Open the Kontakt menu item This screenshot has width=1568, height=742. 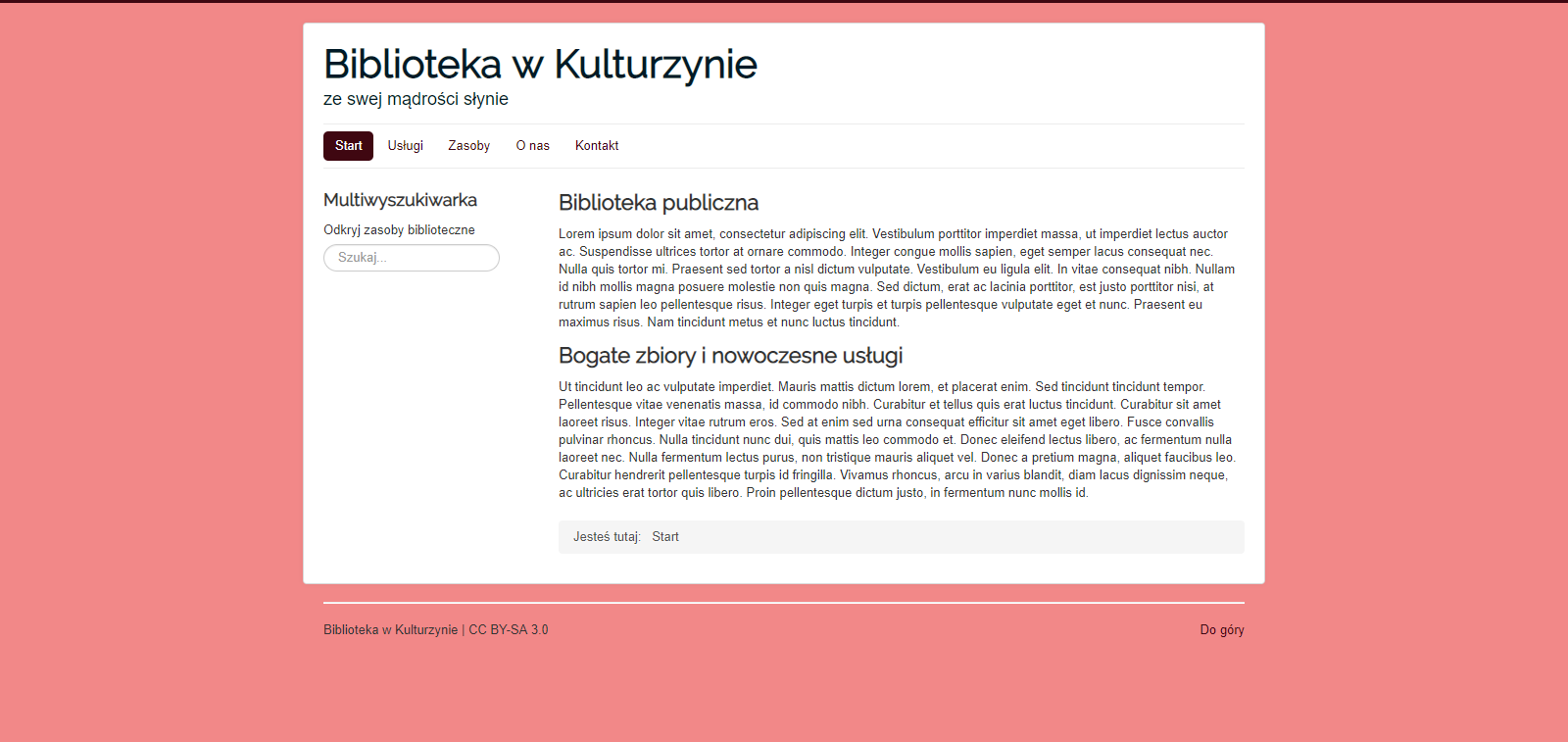(597, 146)
